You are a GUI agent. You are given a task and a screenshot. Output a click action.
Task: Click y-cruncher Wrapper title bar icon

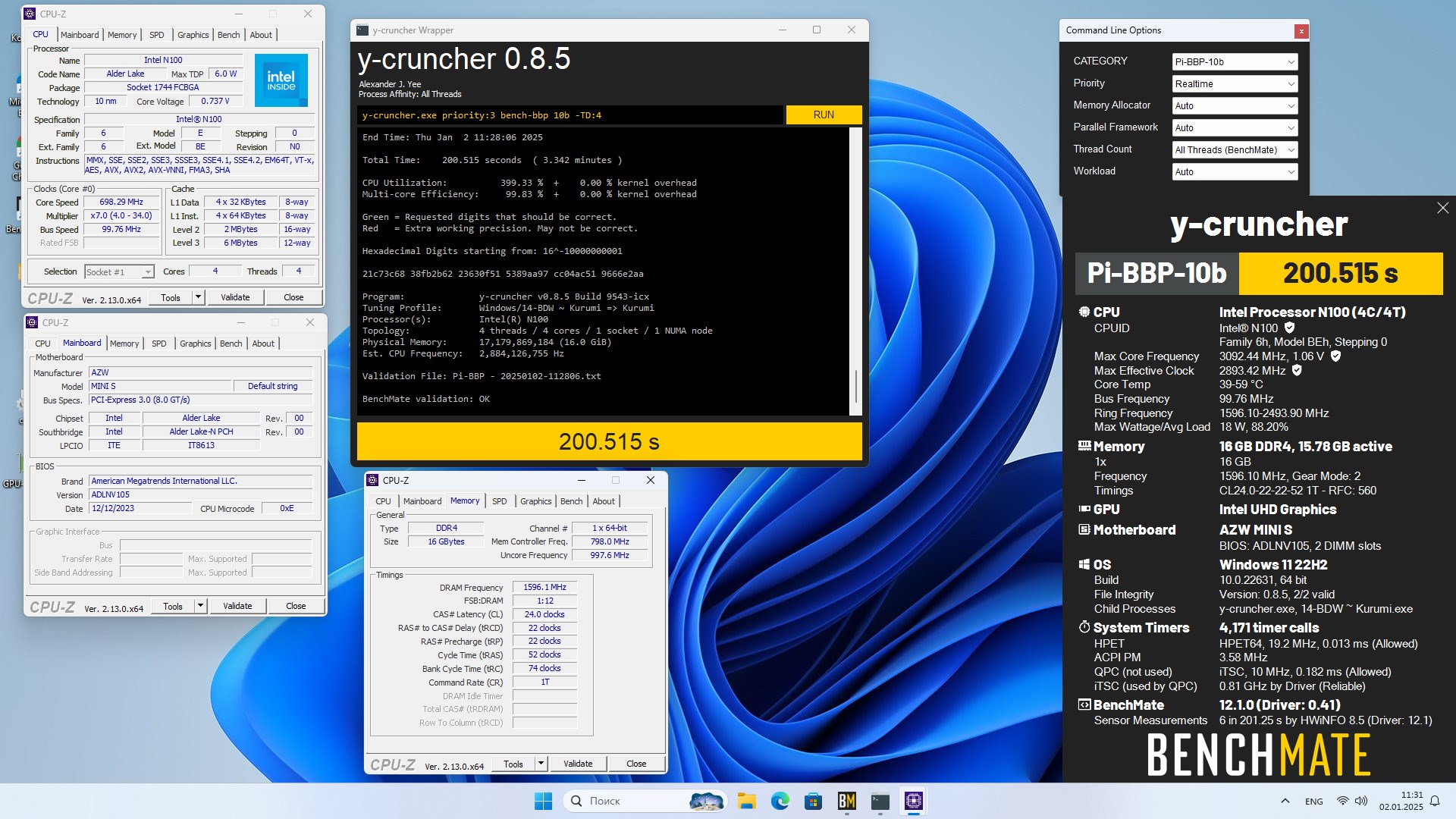362,30
